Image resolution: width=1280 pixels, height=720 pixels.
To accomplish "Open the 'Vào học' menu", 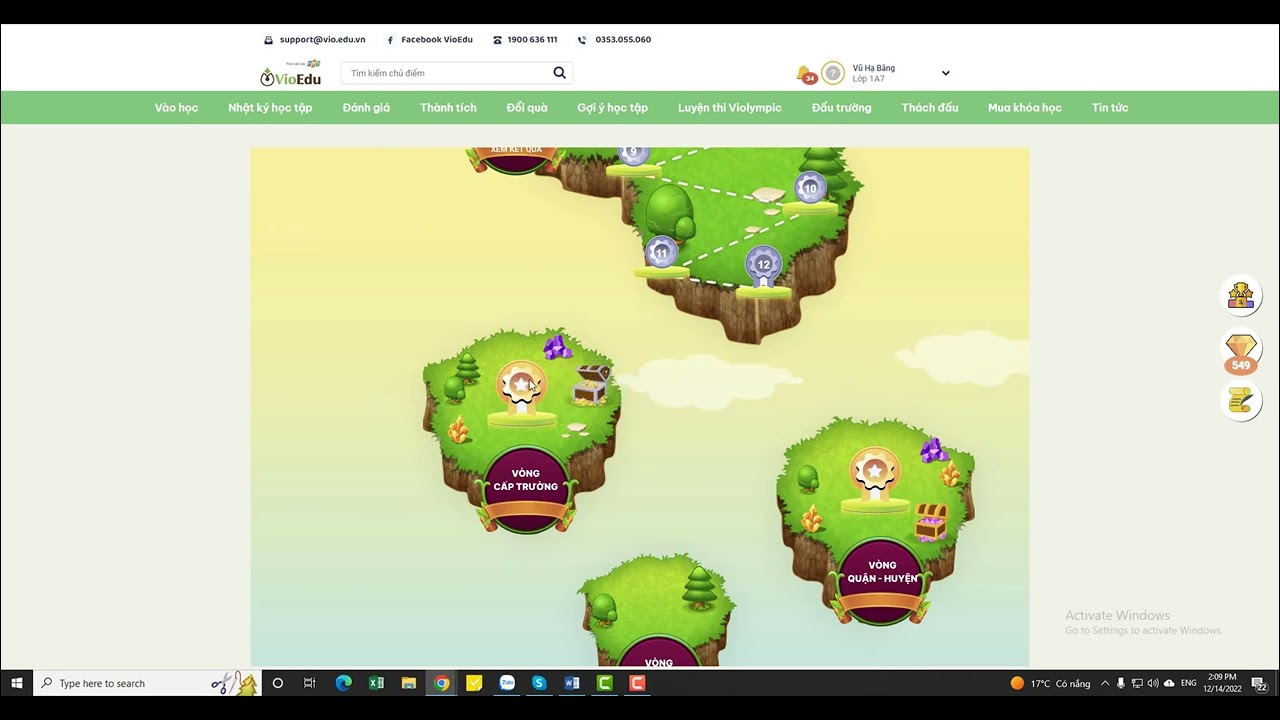I will point(176,108).
